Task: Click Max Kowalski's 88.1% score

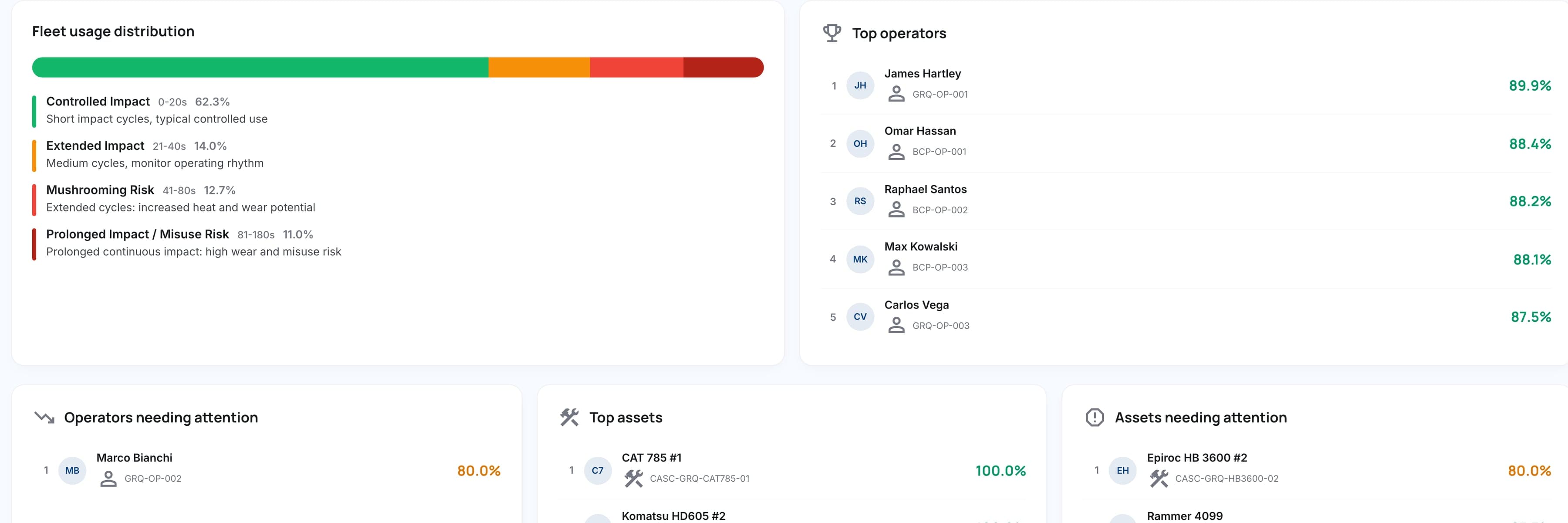Action: (x=1532, y=260)
